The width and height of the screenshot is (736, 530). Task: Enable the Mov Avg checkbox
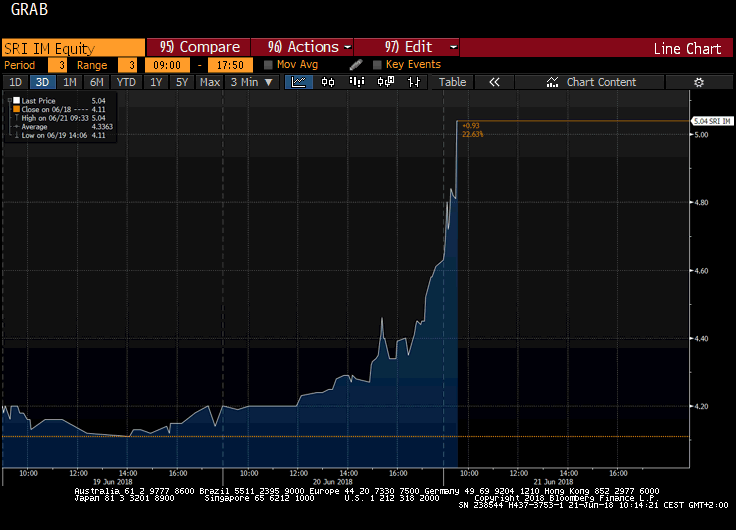(x=269, y=65)
